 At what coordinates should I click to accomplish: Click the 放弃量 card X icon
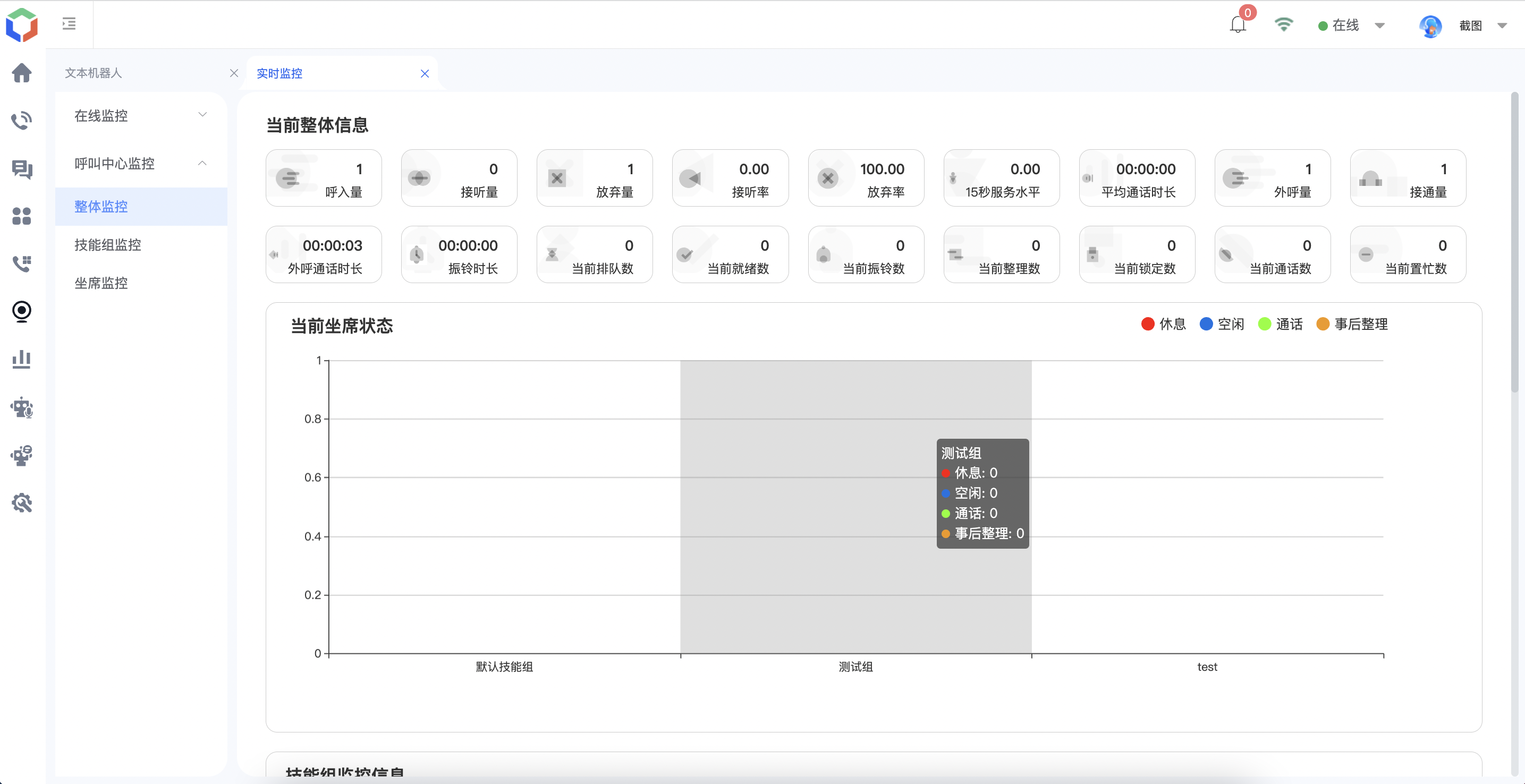point(557,177)
